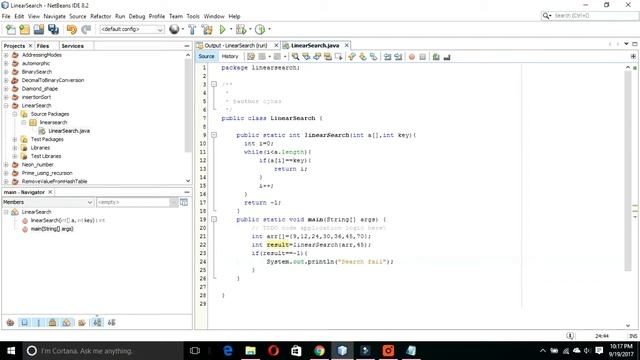The height and width of the screenshot is (360, 640).
Task: Click the Source view button
Action: pos(207,56)
